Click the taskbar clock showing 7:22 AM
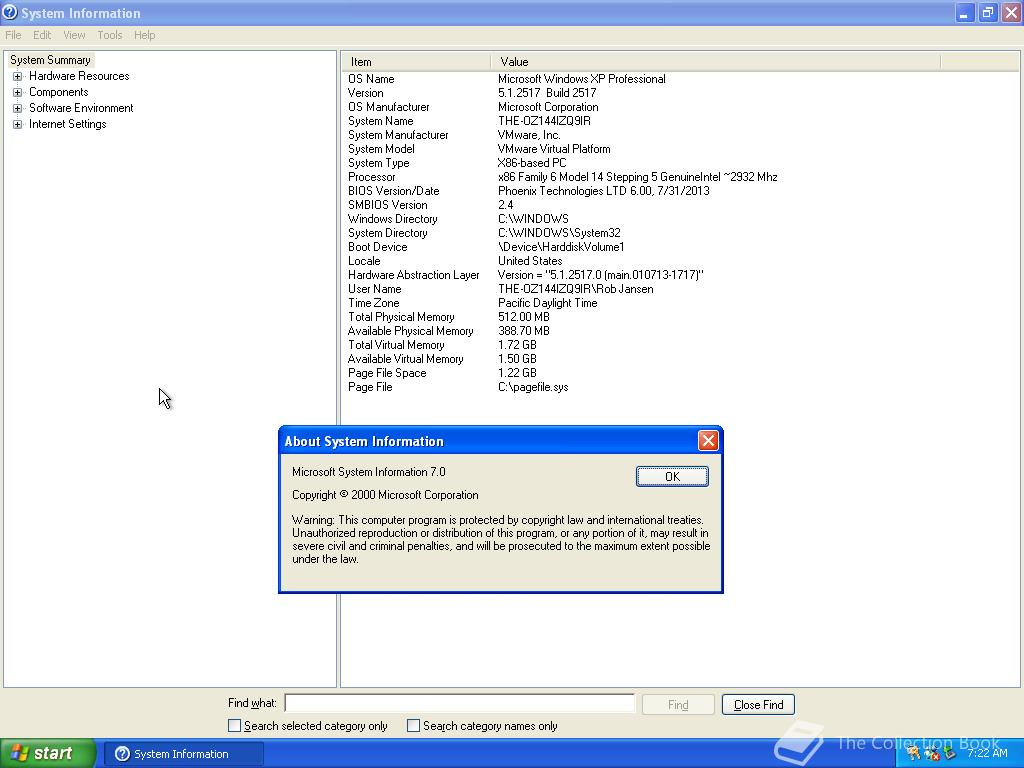 987,753
